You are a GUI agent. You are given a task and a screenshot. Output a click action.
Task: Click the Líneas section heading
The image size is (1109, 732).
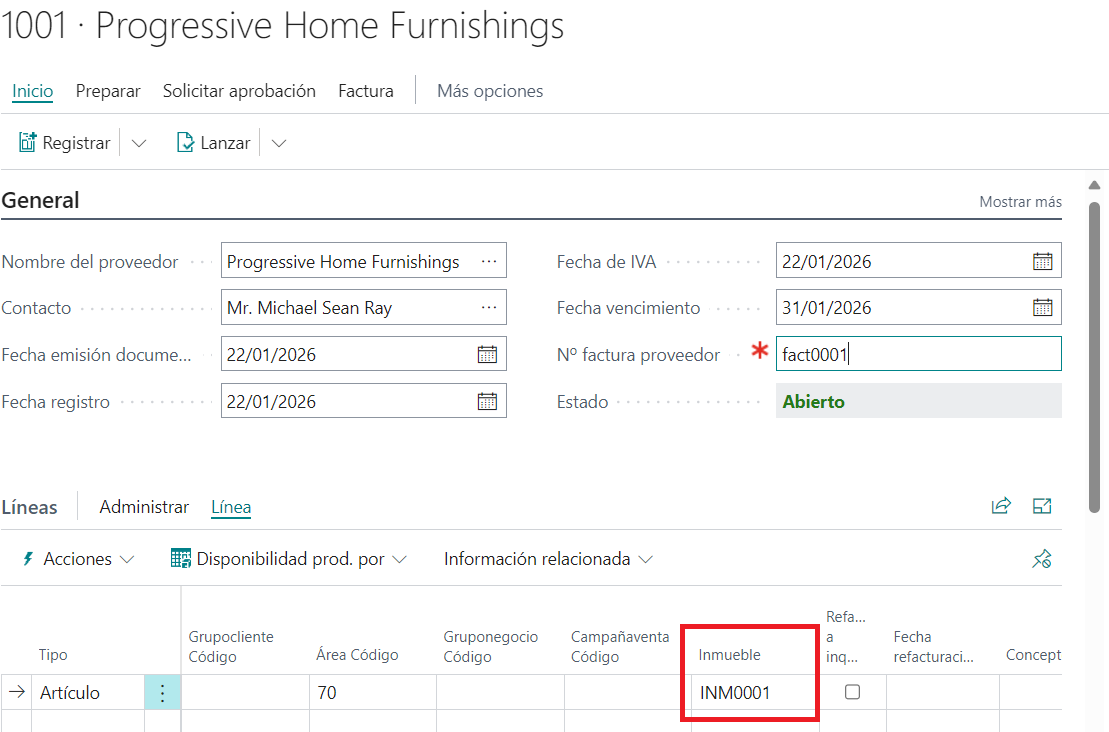(x=30, y=507)
